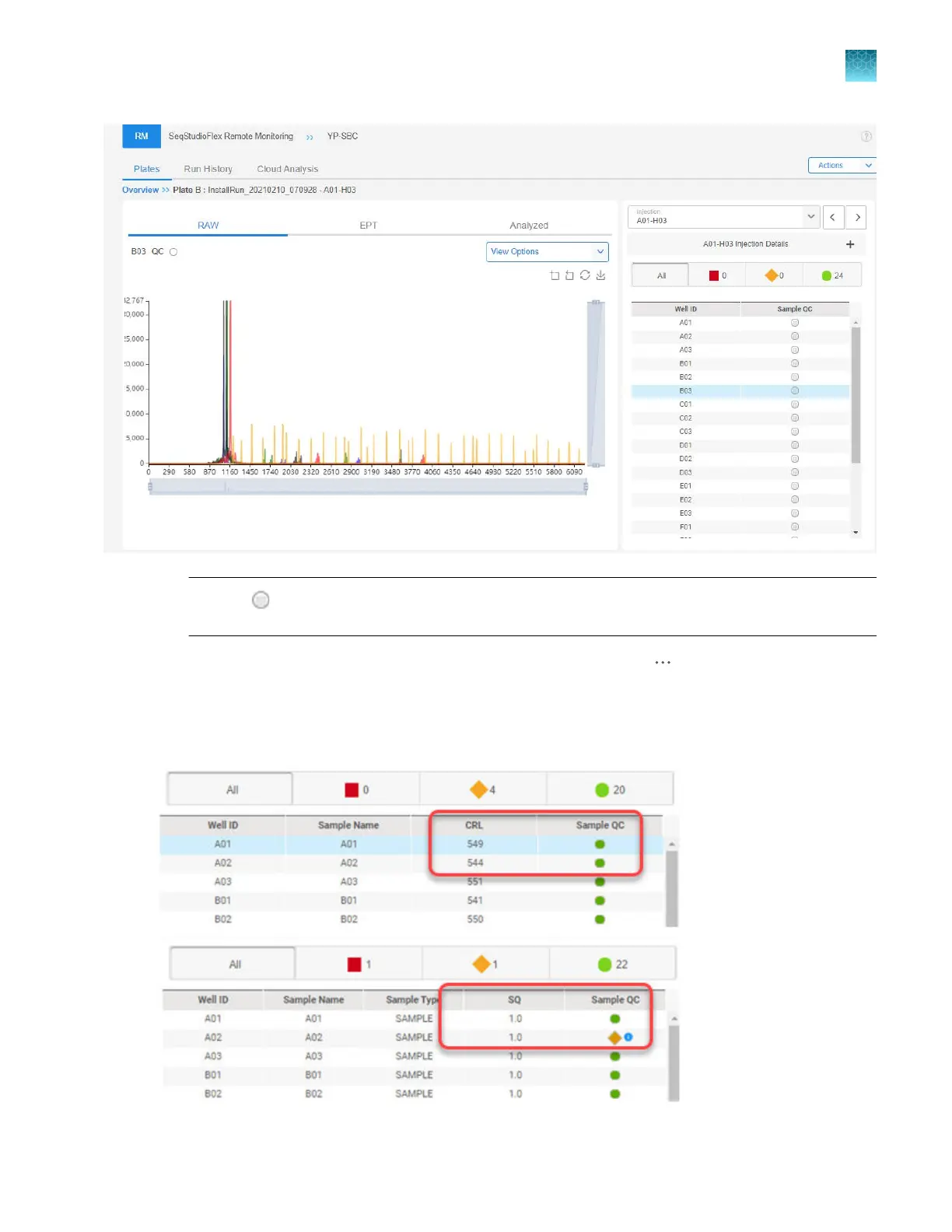The height and width of the screenshot is (1232, 952).
Task: Click Sample QC icon for well A02 in Injection Details
Action: tap(795, 336)
